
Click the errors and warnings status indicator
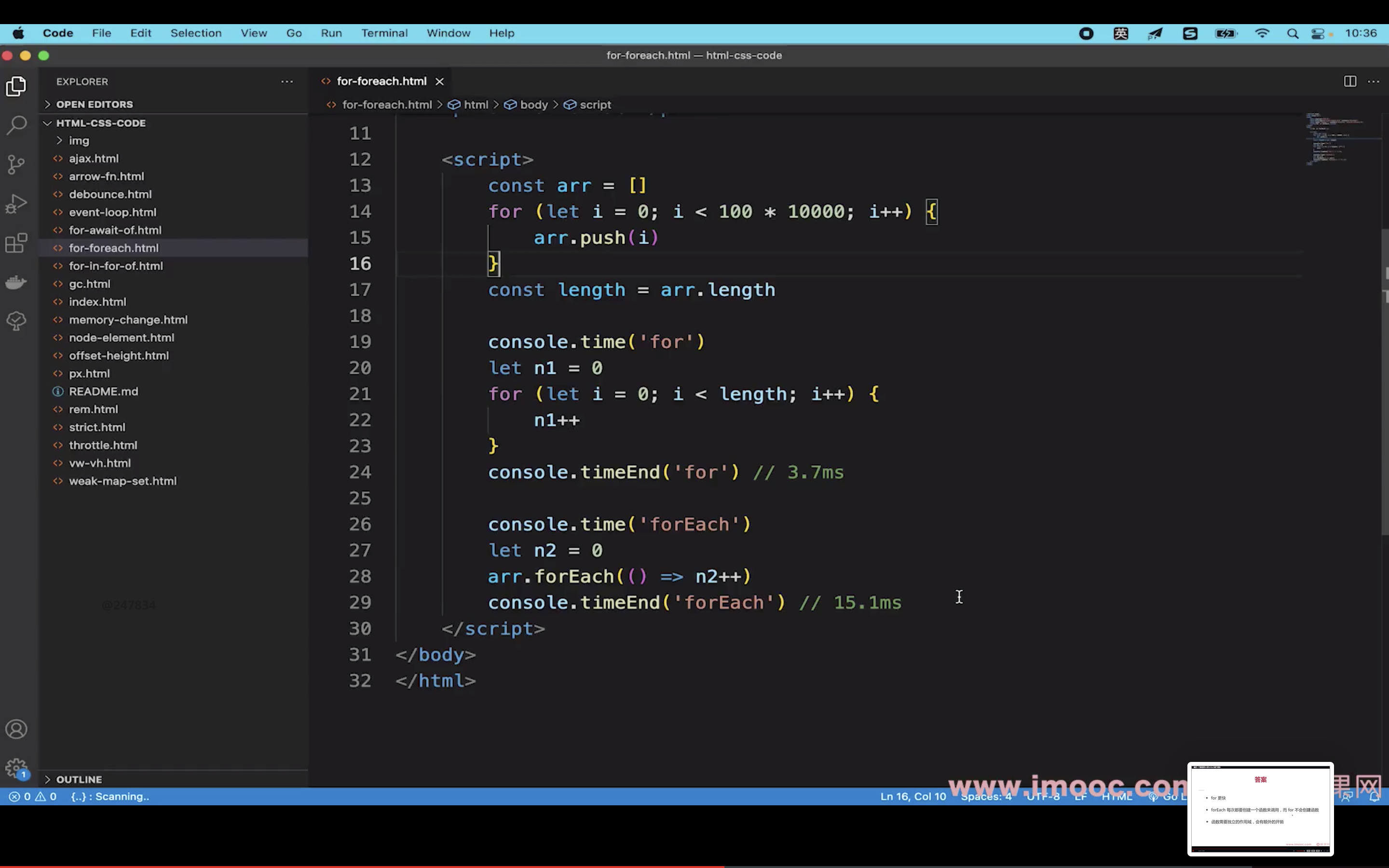[33, 796]
